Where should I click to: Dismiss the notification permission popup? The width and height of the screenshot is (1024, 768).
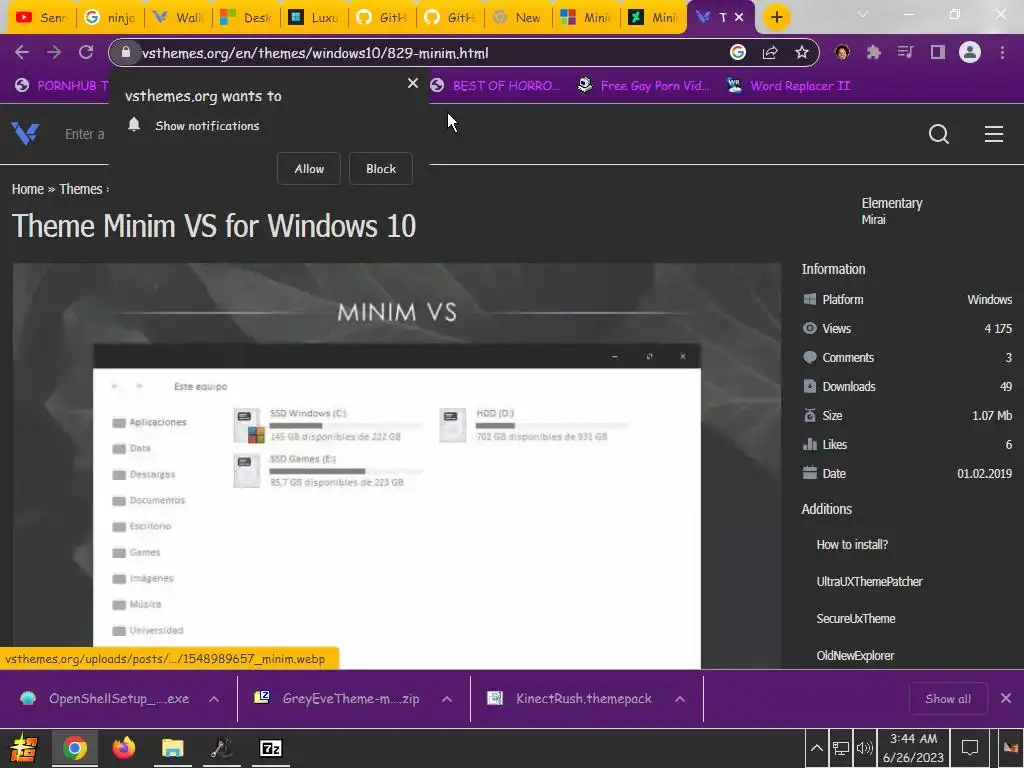pyautogui.click(x=413, y=83)
